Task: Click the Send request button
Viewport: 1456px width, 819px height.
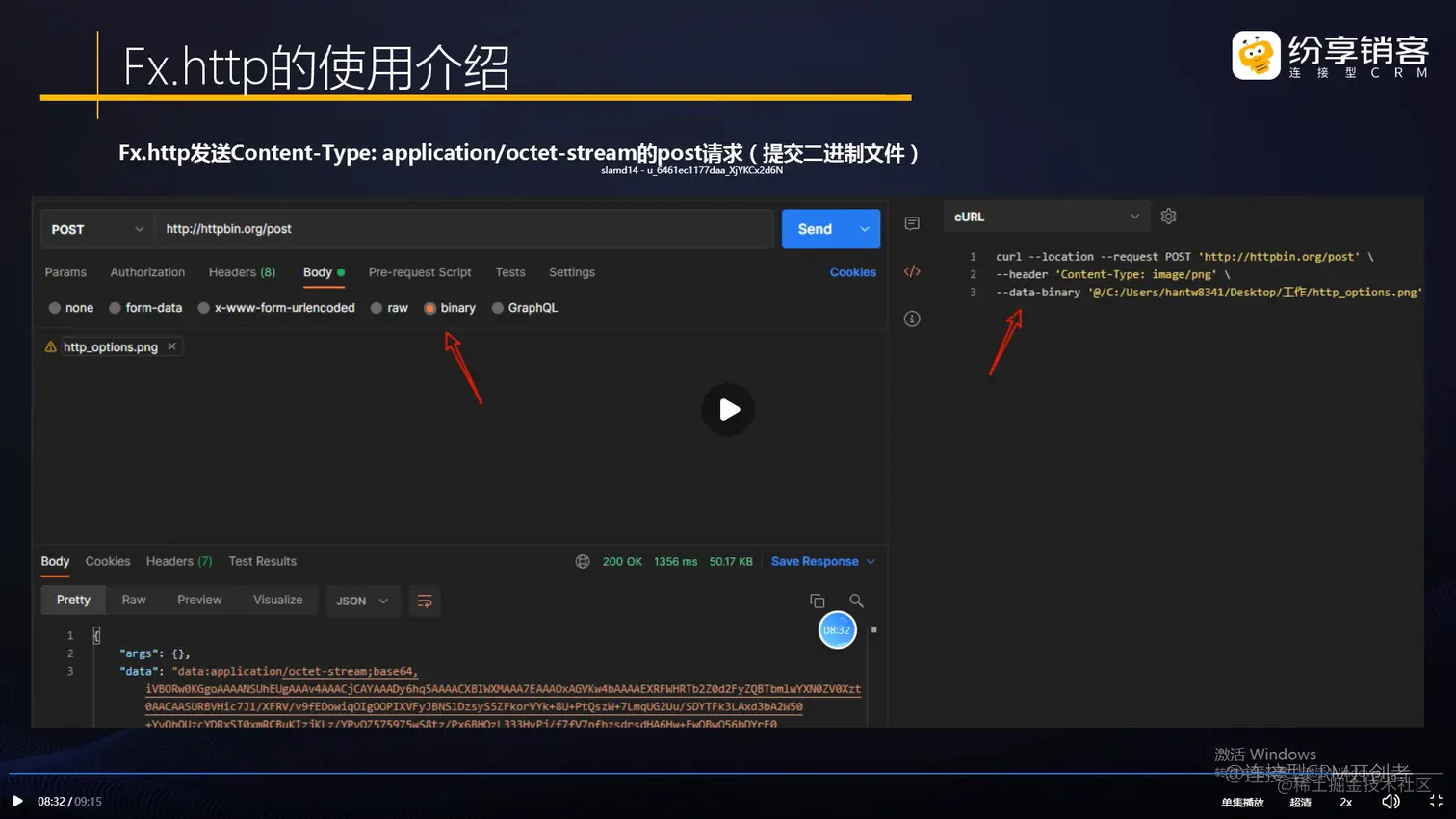Action: [815, 229]
